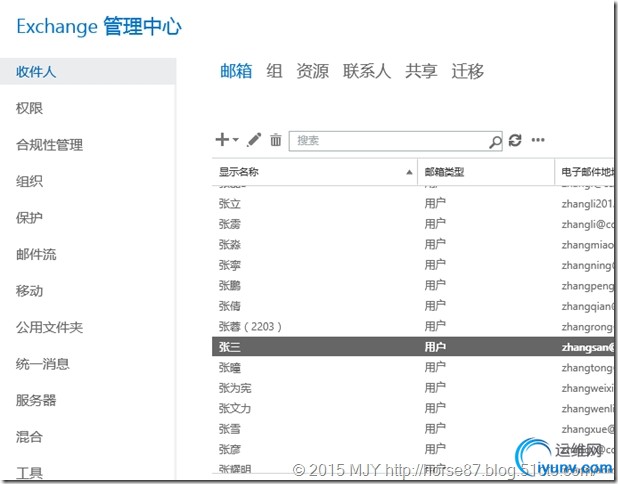The image size is (618, 484).
Task: Select the 张文力 mailbox row
Action: point(413,409)
